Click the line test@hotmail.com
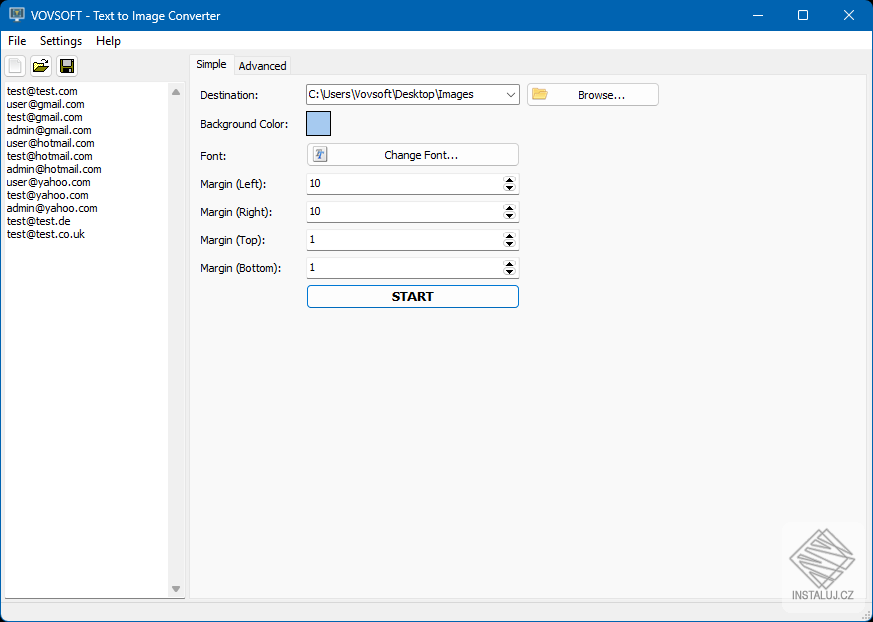Image resolution: width=873 pixels, height=622 pixels. click(x=50, y=156)
